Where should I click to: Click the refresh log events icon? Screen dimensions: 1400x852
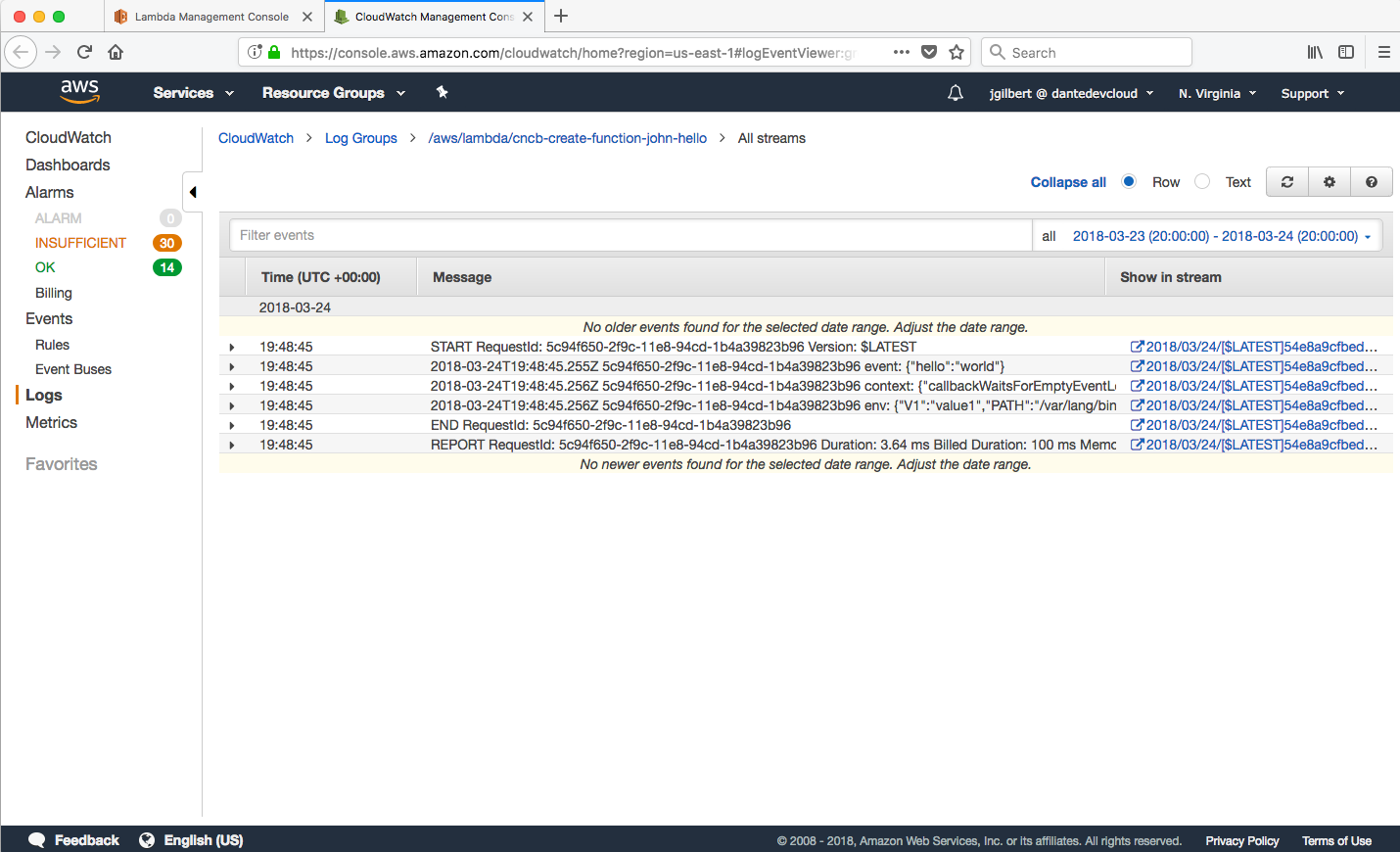[x=1287, y=182]
